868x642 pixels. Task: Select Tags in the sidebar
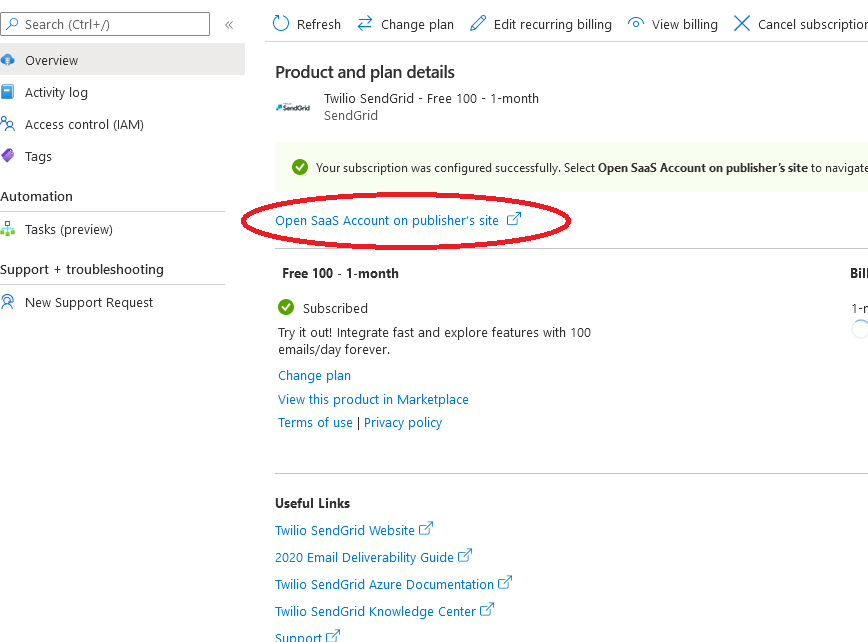point(38,156)
